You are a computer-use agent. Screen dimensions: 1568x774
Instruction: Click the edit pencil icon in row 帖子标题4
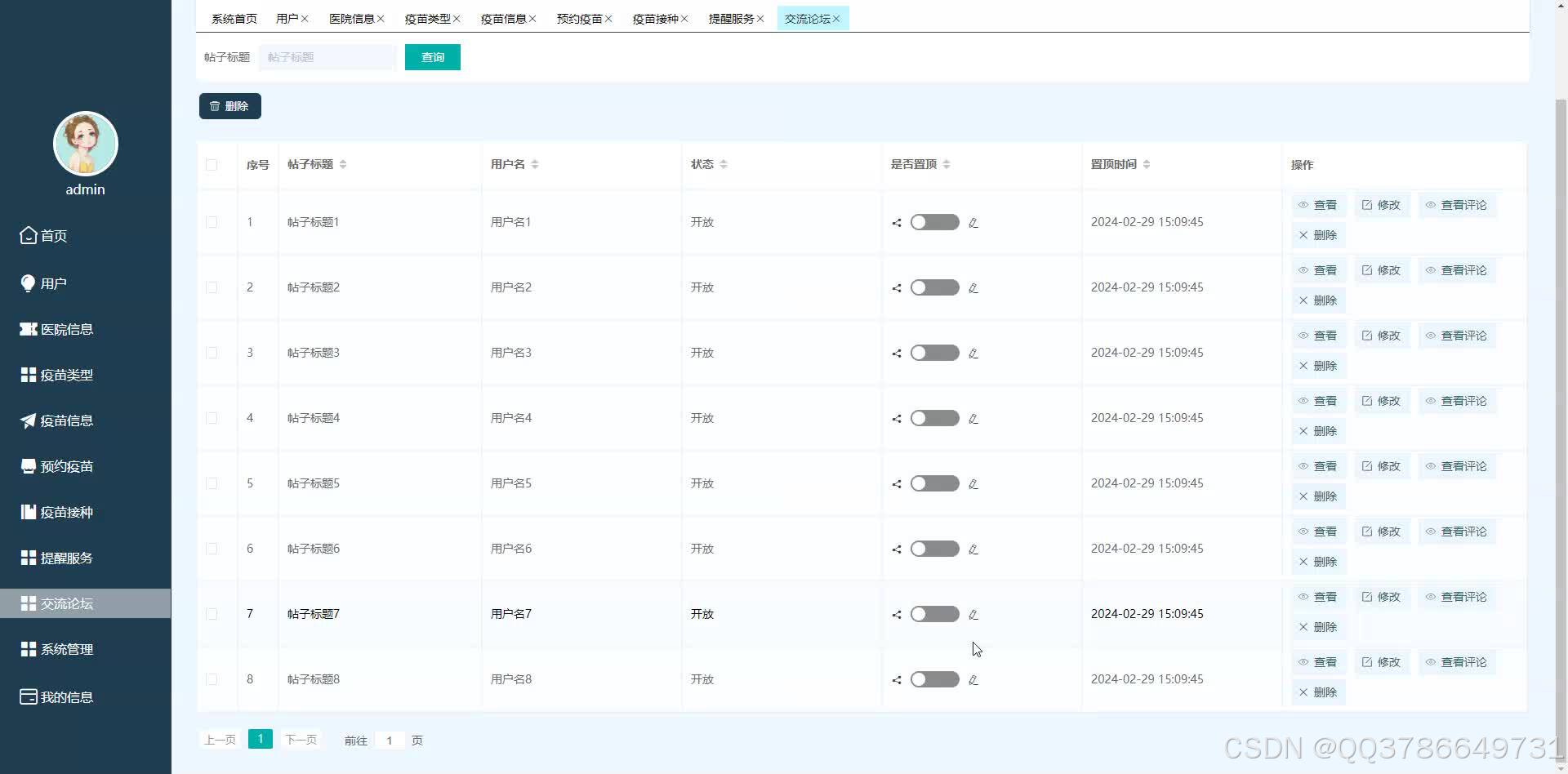[x=973, y=419]
